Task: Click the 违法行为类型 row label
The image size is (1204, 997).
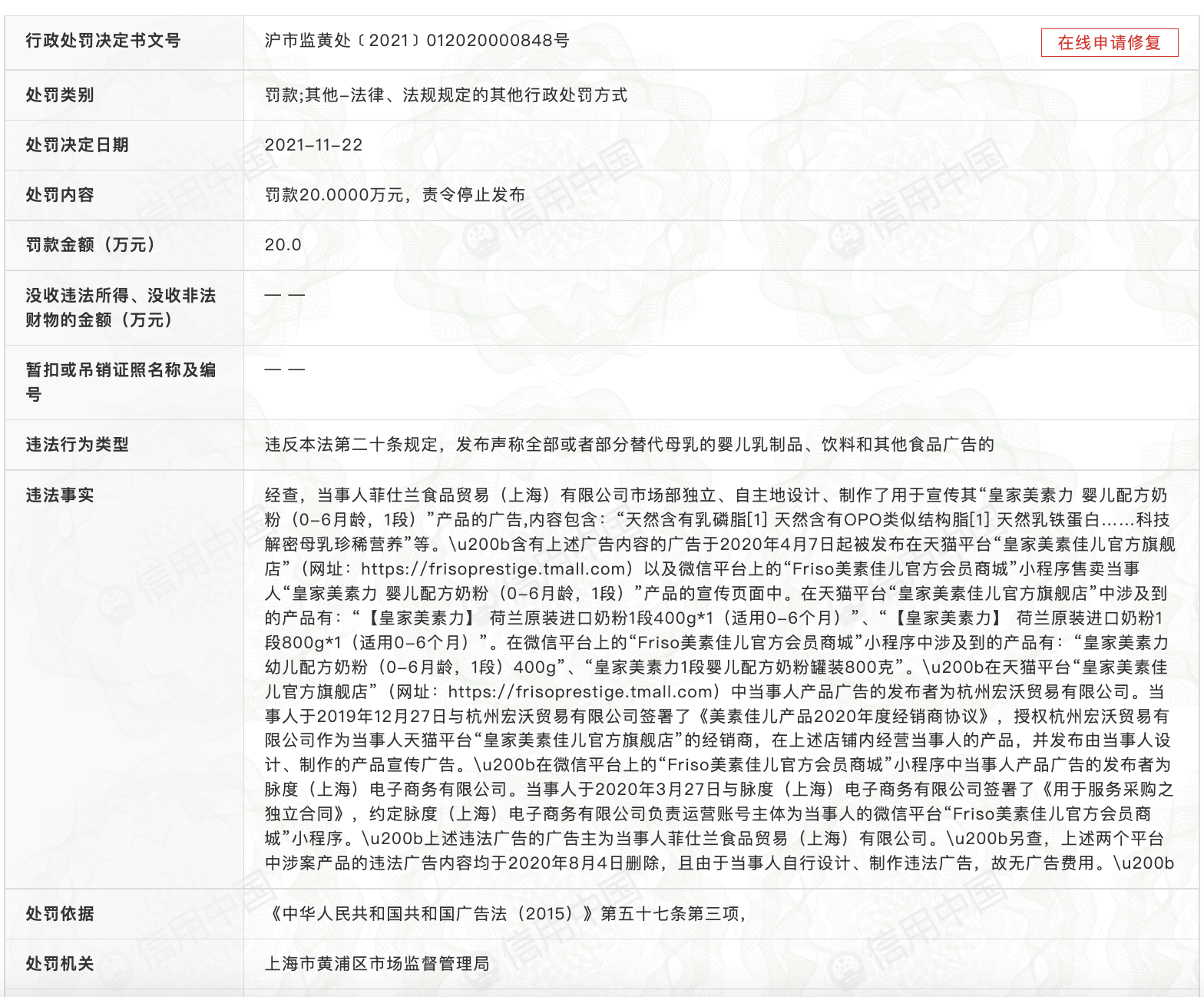Action: (x=77, y=445)
